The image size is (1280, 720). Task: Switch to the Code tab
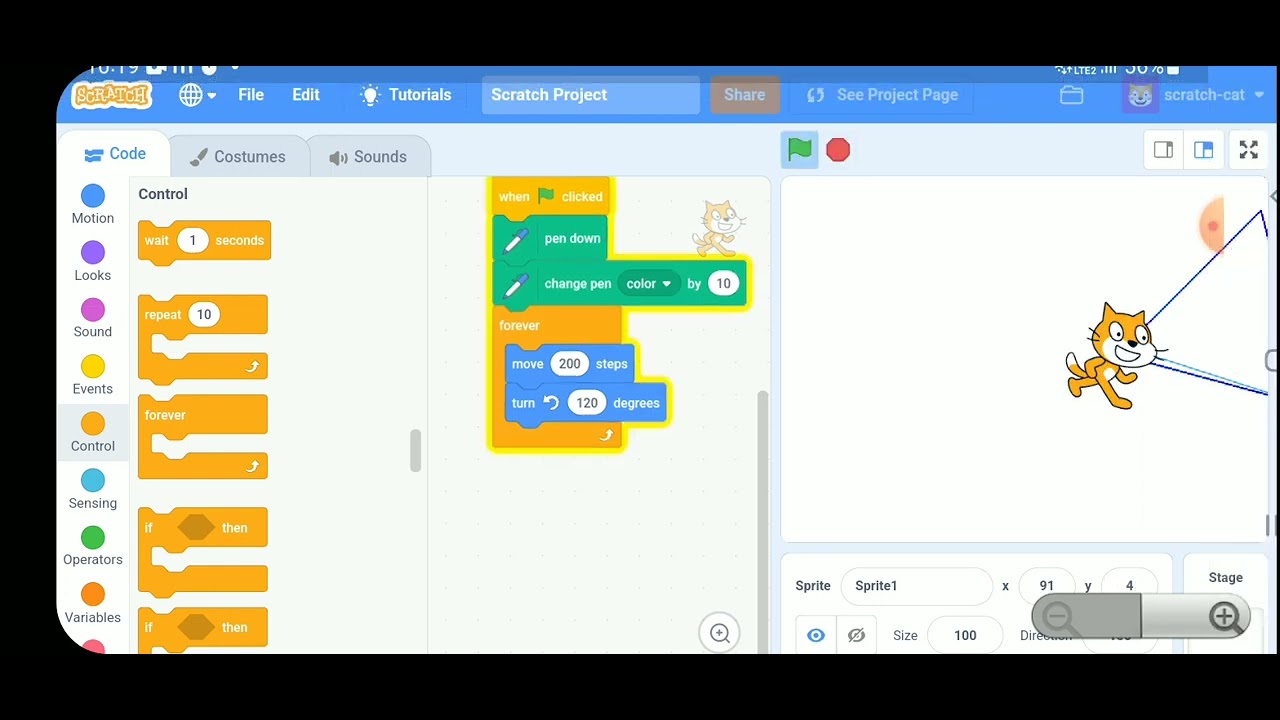coord(115,154)
